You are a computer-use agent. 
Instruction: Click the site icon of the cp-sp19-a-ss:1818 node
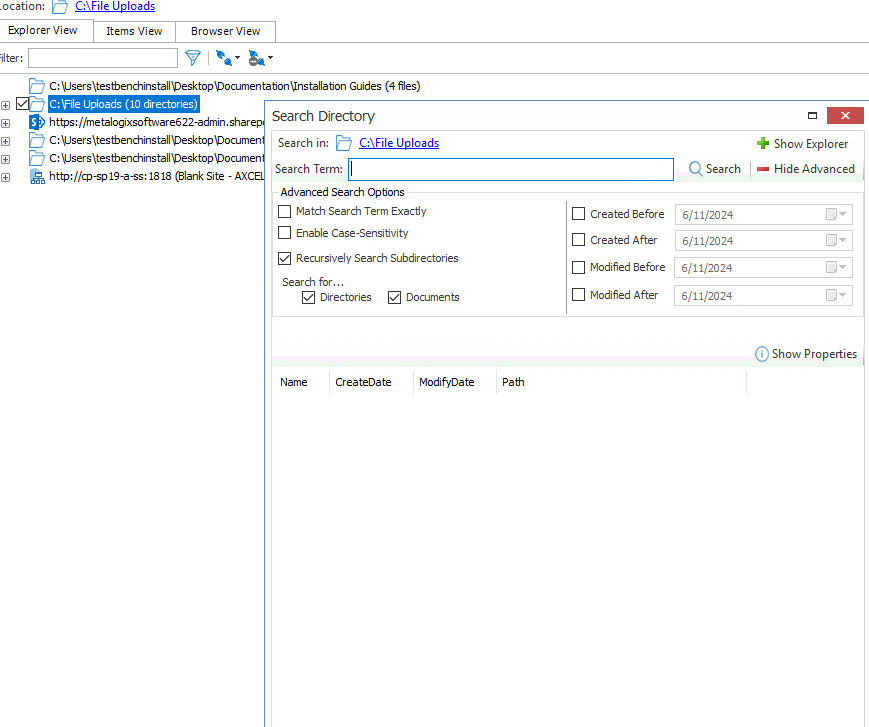pyautogui.click(x=37, y=176)
